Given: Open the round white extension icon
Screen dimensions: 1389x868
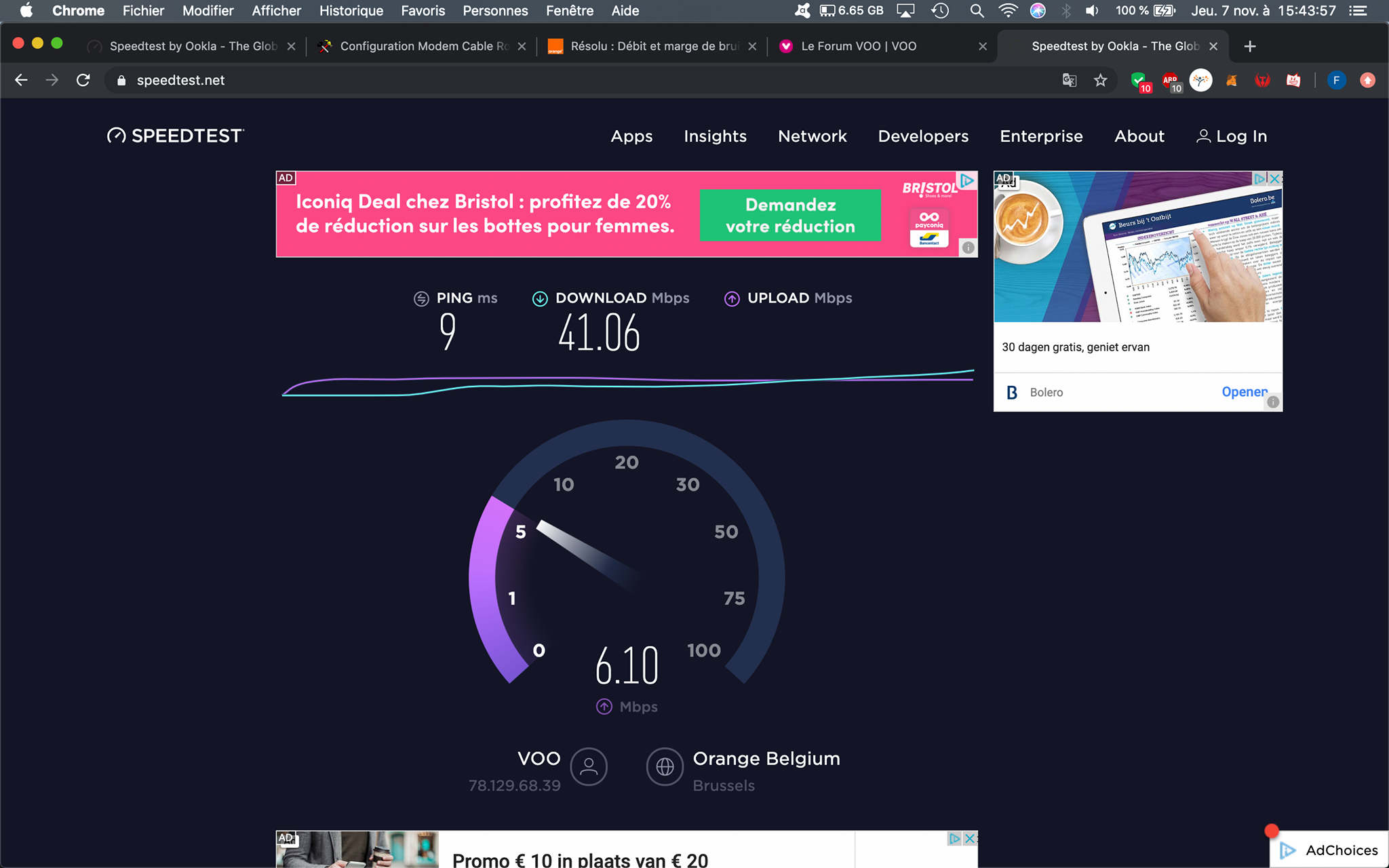Looking at the screenshot, I should [1200, 81].
